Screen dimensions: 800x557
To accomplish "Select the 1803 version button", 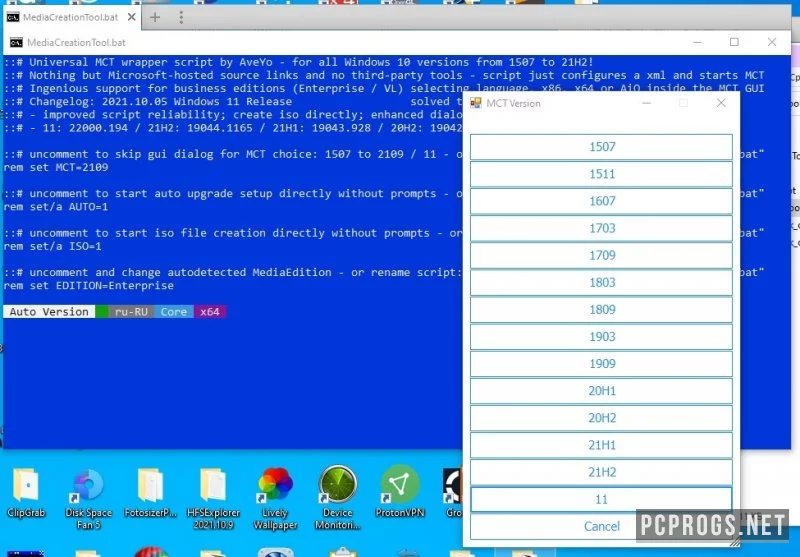I will [x=602, y=282].
